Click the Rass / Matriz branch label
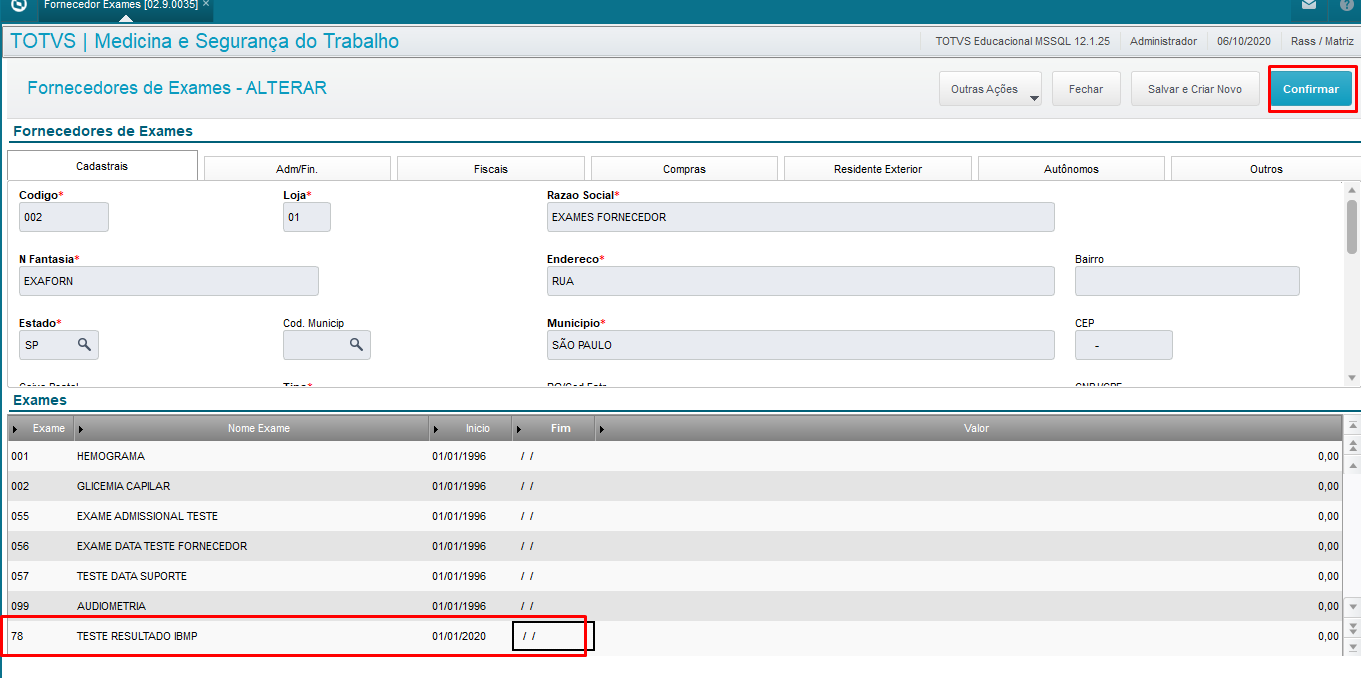The height and width of the screenshot is (678, 1361). 1322,41
